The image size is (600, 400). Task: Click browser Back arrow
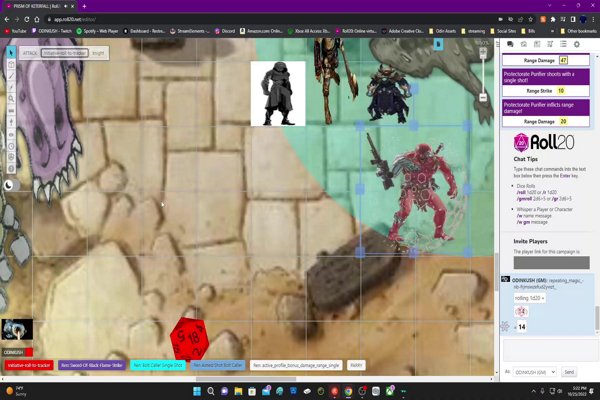click(x=7, y=19)
